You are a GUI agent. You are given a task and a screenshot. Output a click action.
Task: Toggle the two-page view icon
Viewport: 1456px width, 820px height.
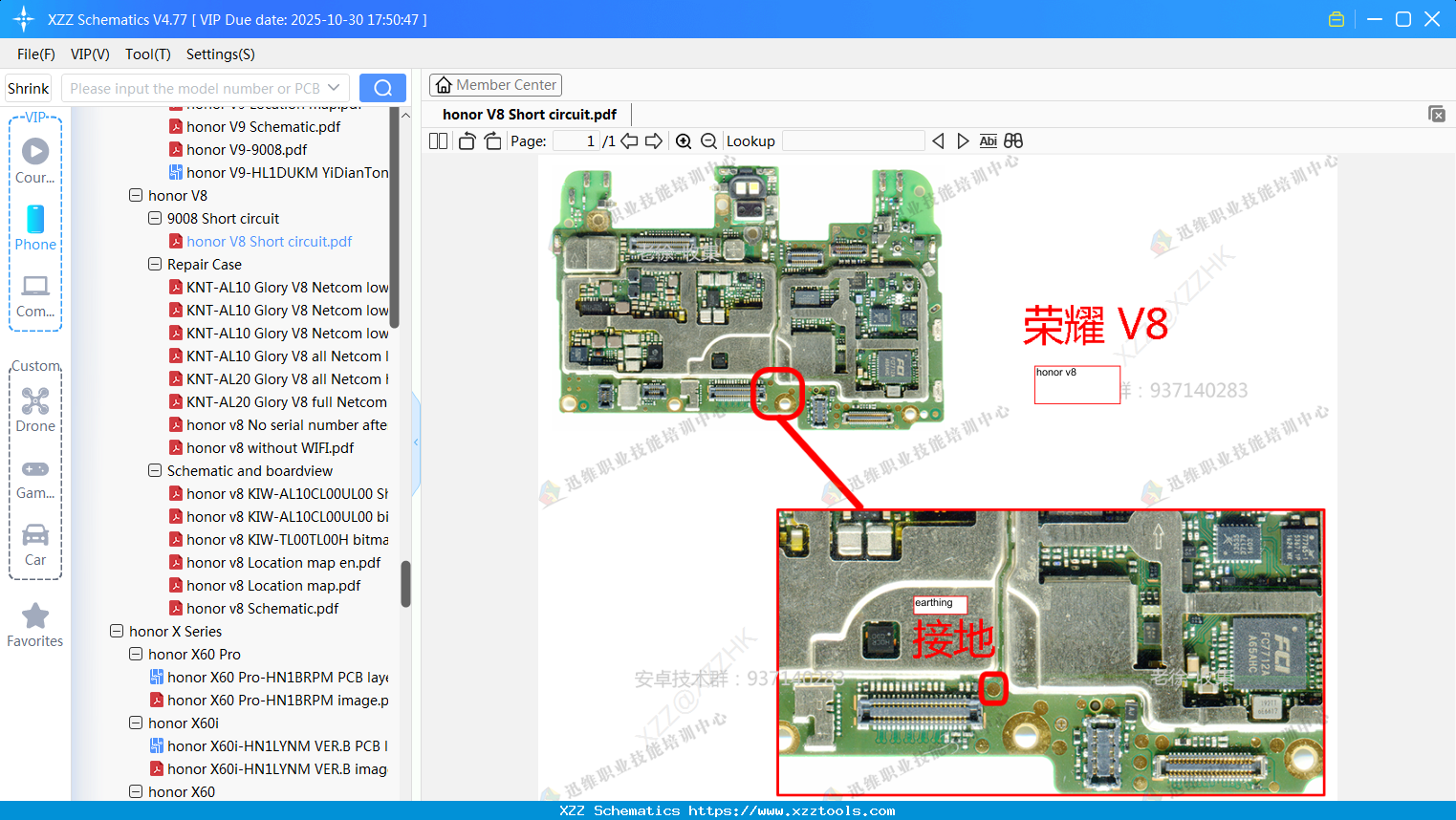[x=439, y=141]
